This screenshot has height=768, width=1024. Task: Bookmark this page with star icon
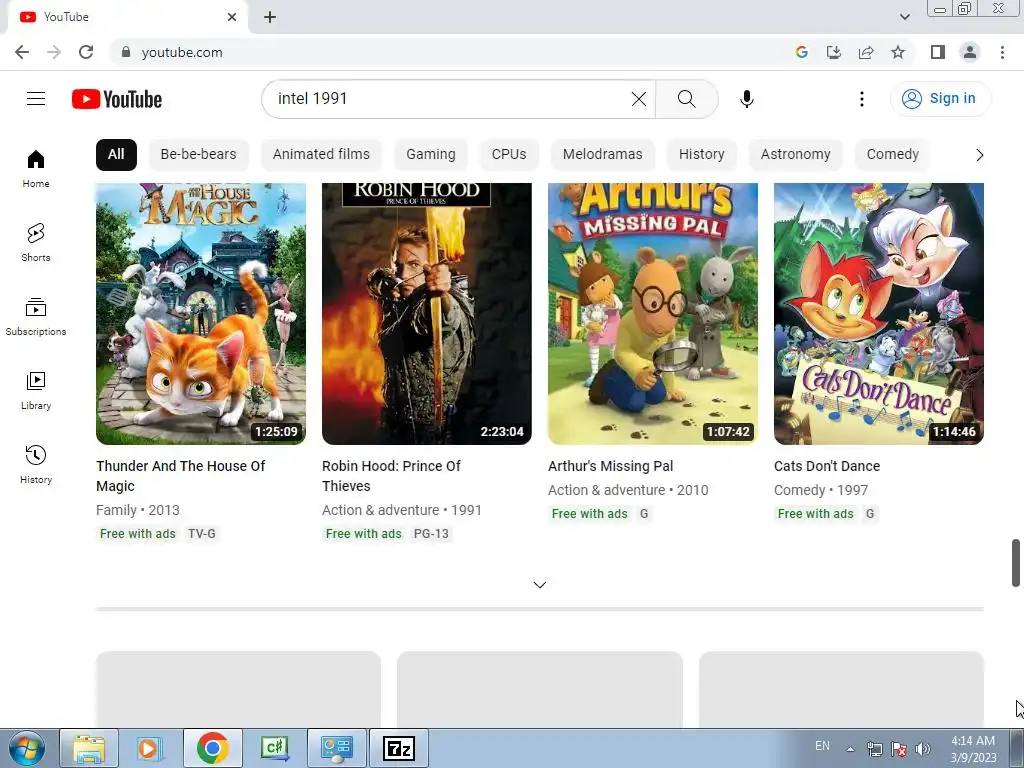tap(898, 52)
